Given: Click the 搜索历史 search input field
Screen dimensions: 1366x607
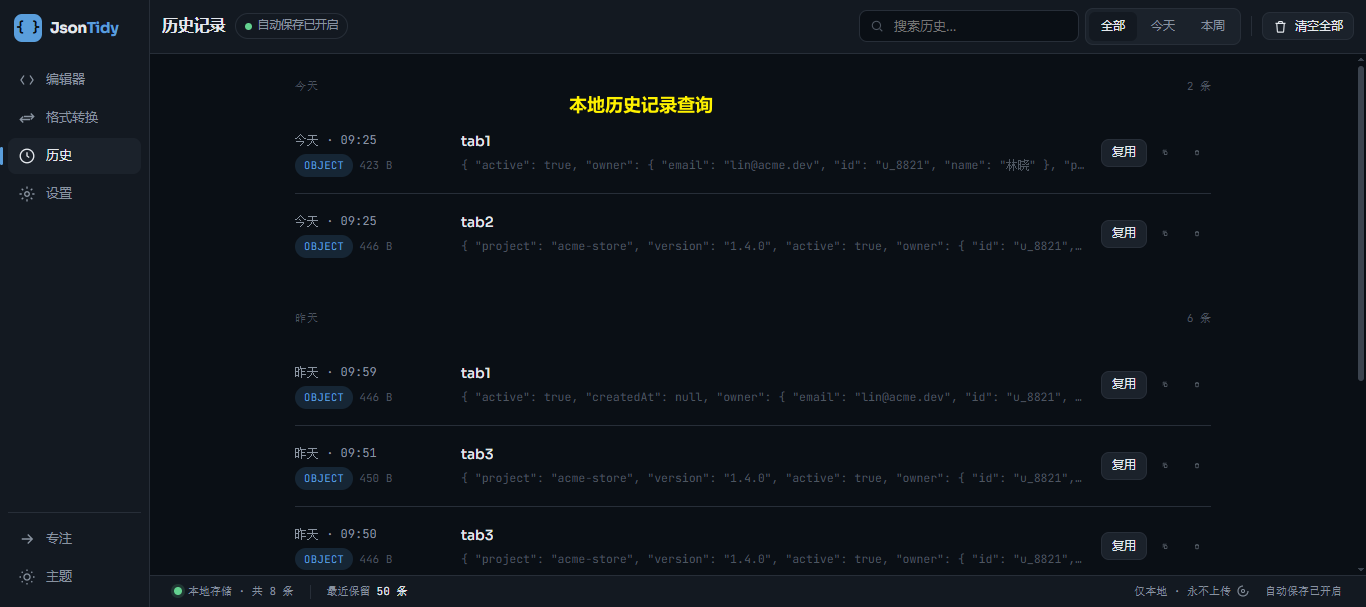Looking at the screenshot, I should click(969, 26).
